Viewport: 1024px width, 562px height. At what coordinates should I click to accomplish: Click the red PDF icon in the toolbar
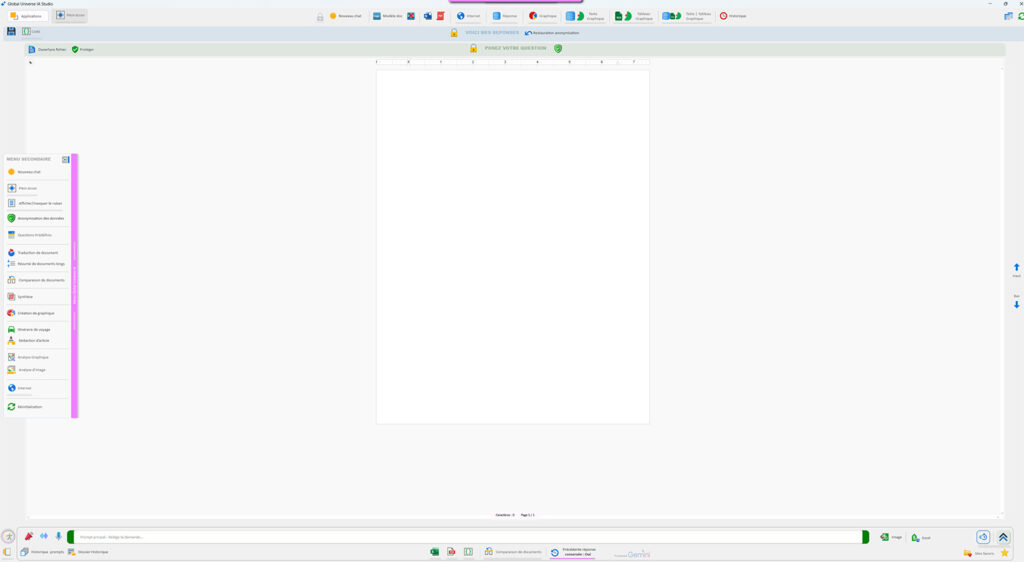click(441, 16)
